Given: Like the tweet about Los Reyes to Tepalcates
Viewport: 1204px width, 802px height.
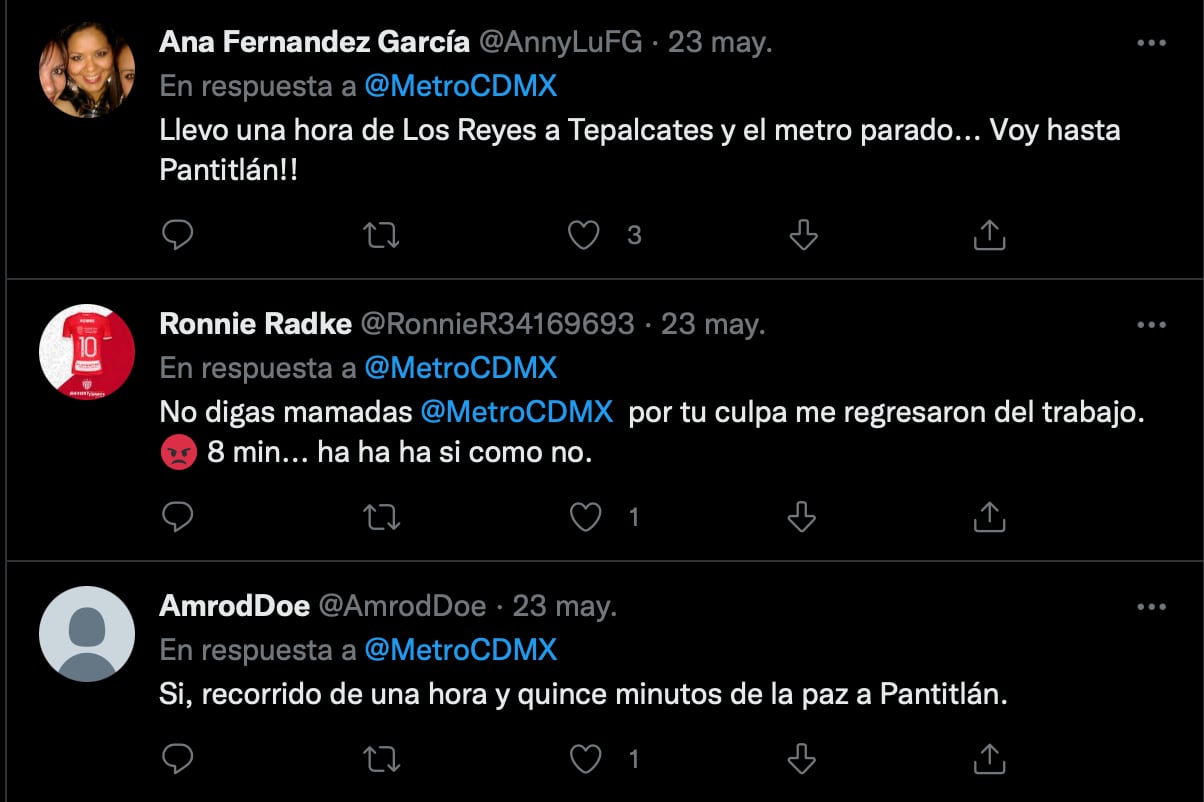Looking at the screenshot, I should tap(584, 235).
